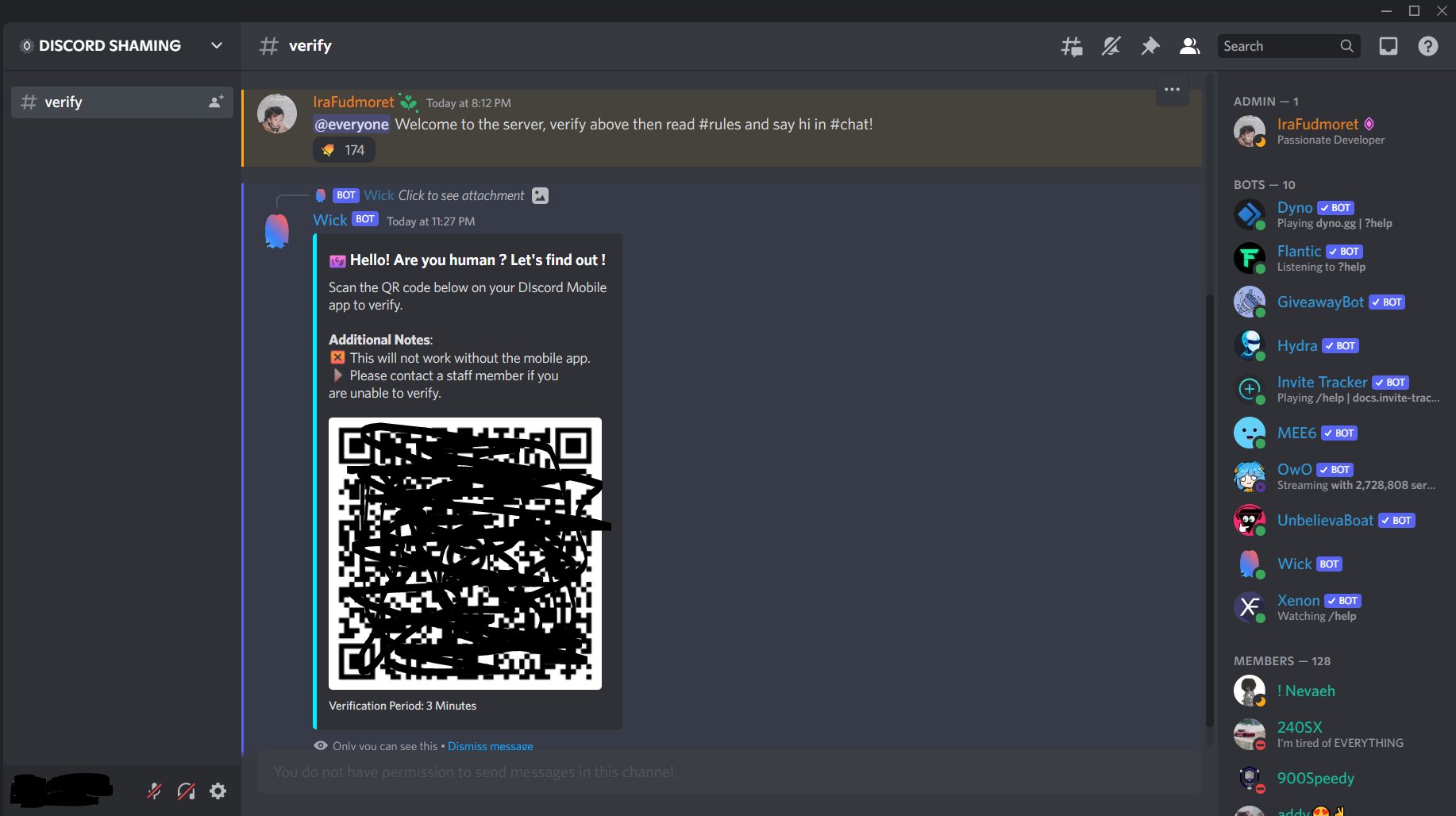Viewport: 1456px width, 816px height.
Task: Open the help menu
Action: point(1427,45)
